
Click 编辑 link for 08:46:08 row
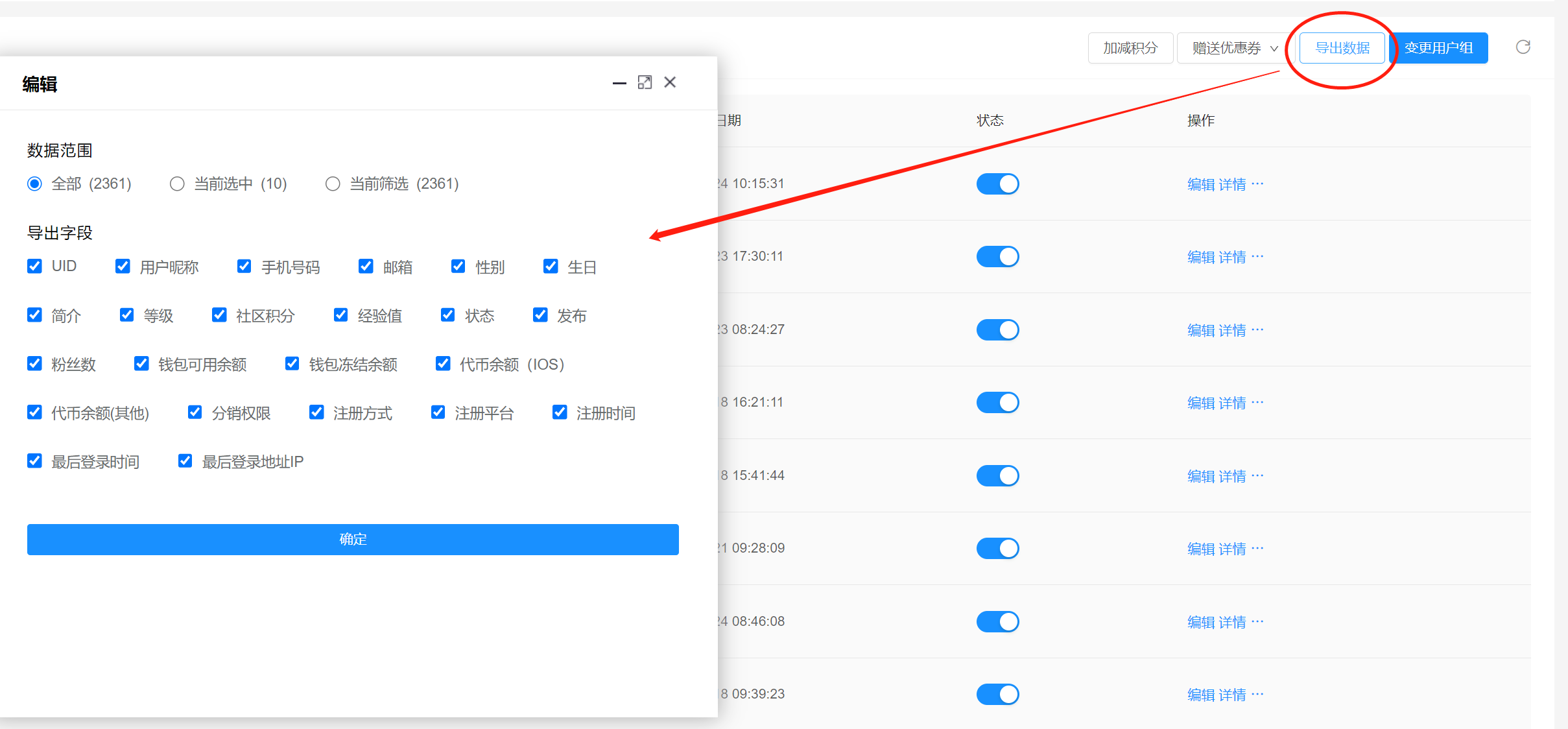click(x=1201, y=622)
